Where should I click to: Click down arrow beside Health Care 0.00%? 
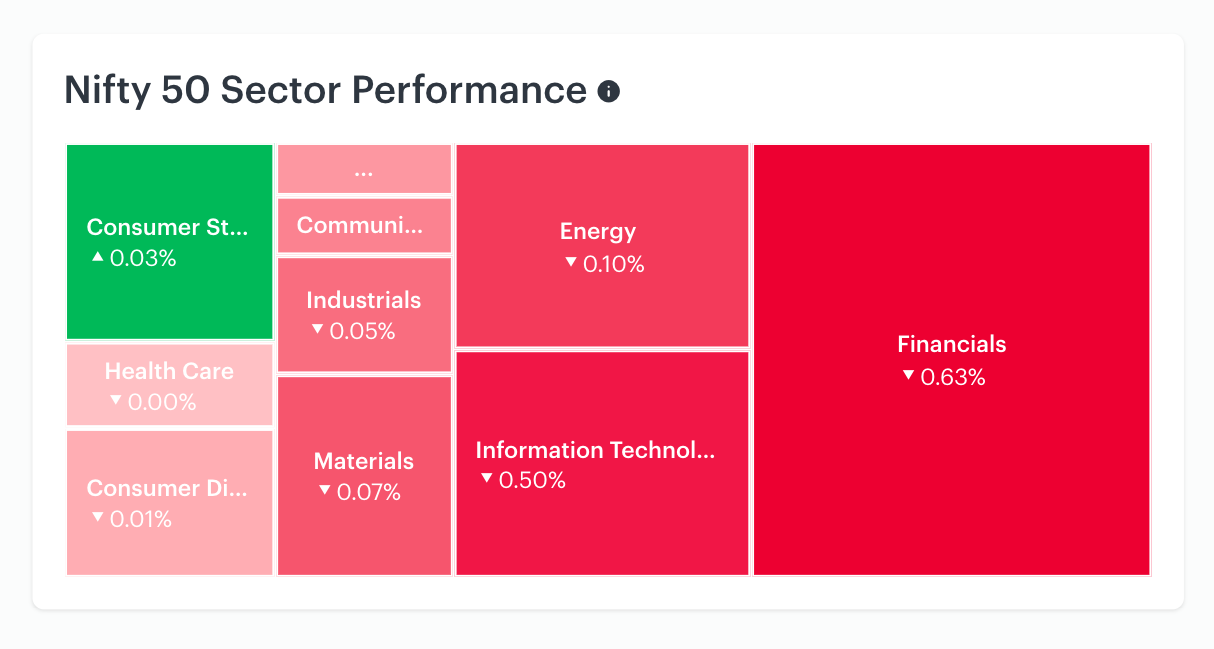(116, 400)
